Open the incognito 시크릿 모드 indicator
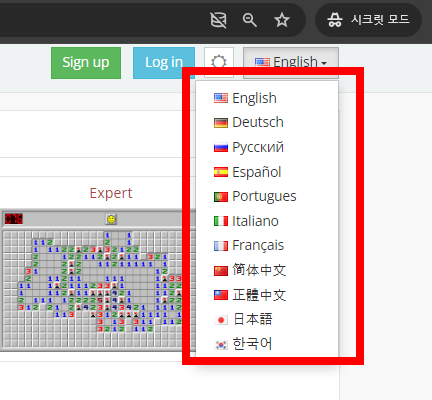The height and width of the screenshot is (400, 432). 368,20
